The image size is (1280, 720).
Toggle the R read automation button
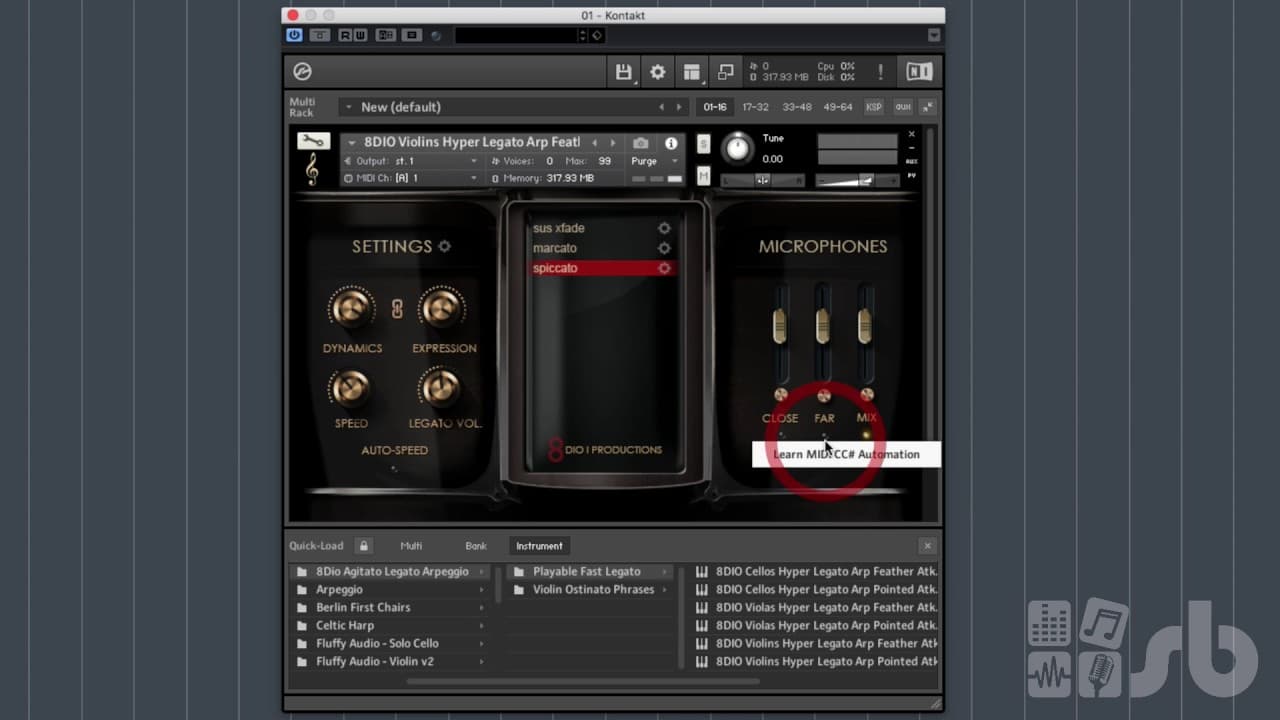[345, 35]
